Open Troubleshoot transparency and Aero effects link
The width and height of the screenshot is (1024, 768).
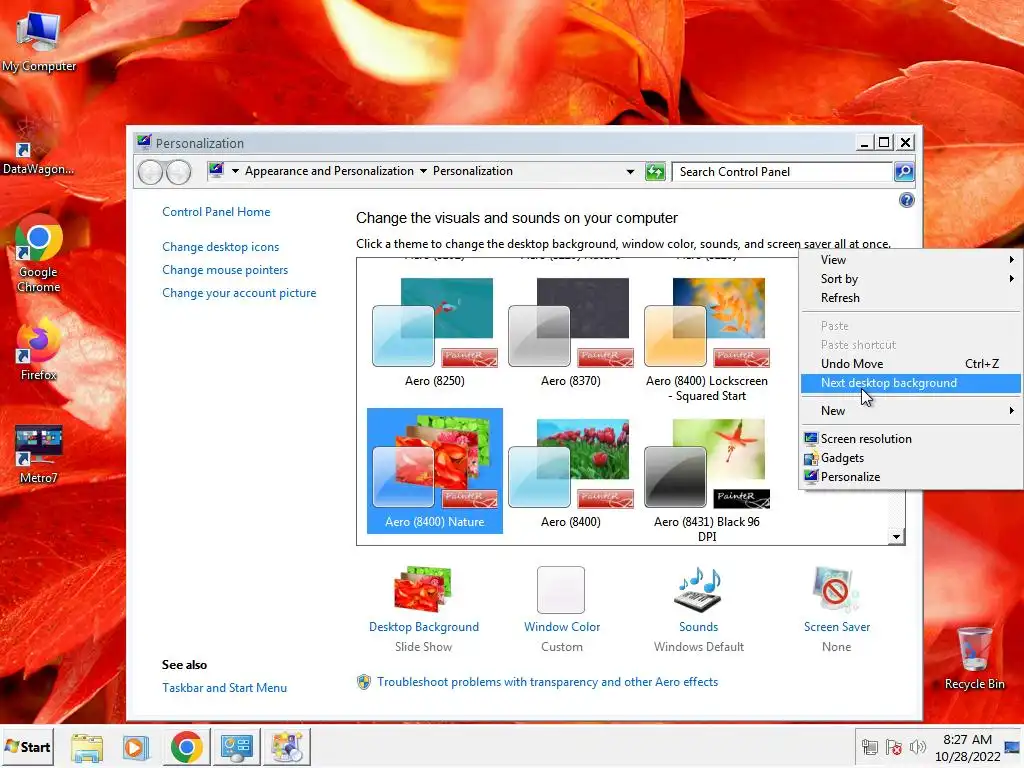[x=547, y=682]
